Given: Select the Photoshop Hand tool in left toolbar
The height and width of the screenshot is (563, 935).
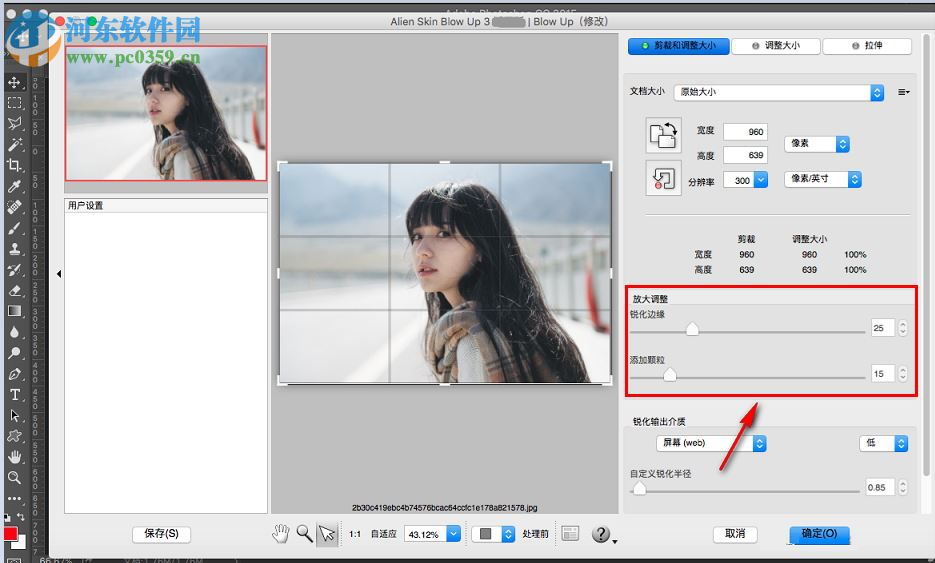Looking at the screenshot, I should click(14, 457).
